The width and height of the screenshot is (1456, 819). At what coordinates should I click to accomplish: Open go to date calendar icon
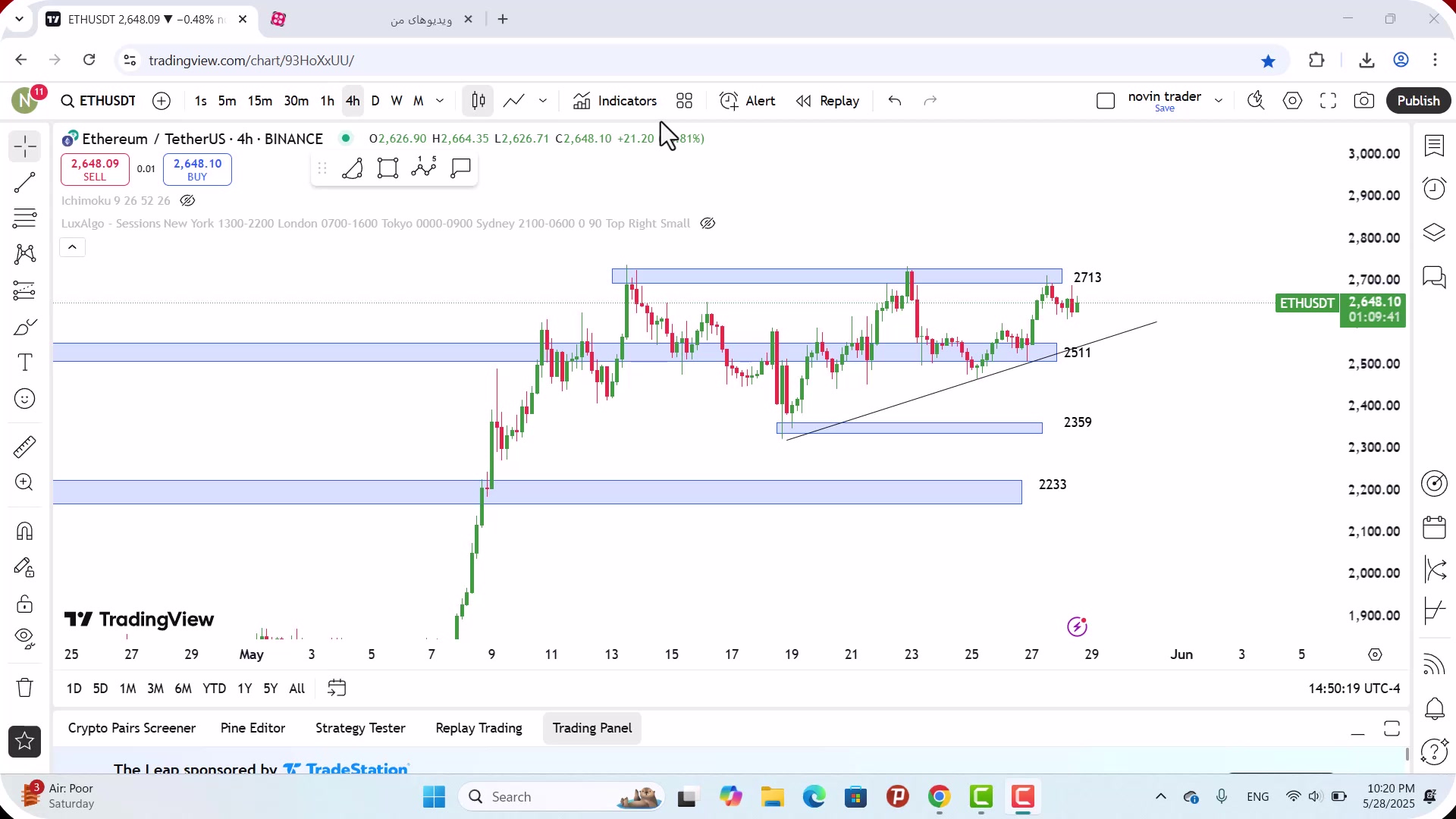337,689
